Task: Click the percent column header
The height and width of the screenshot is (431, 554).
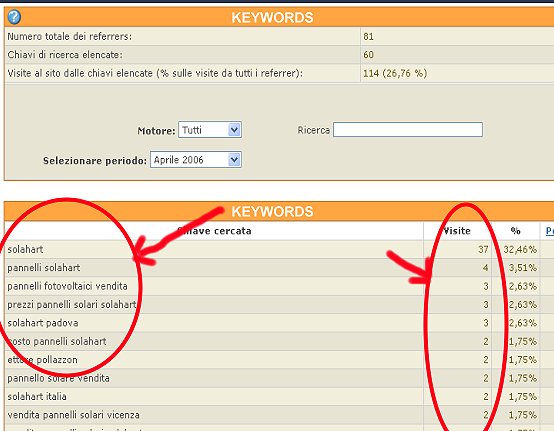Action: [x=515, y=231]
